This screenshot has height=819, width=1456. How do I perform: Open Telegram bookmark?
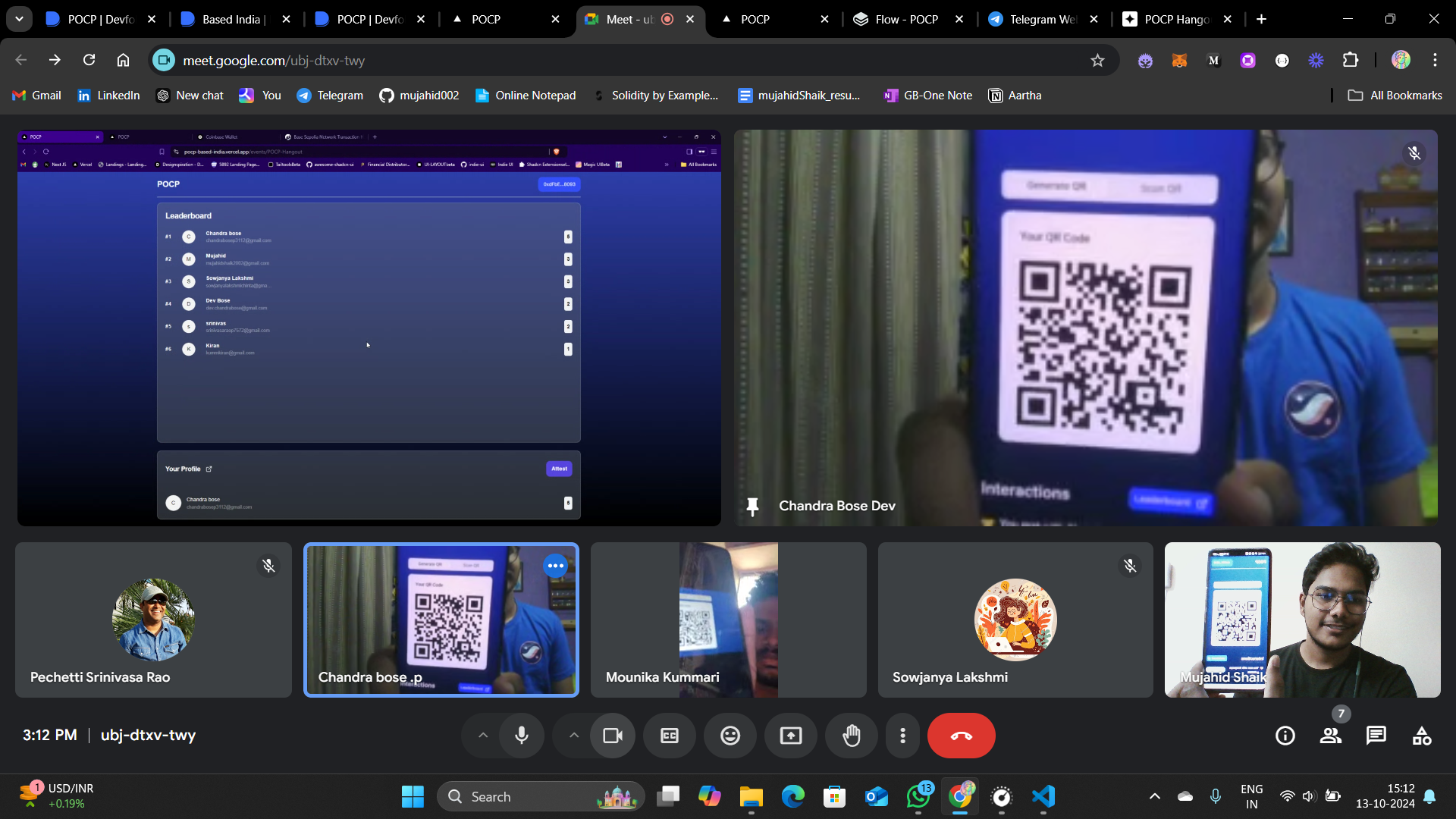click(330, 96)
